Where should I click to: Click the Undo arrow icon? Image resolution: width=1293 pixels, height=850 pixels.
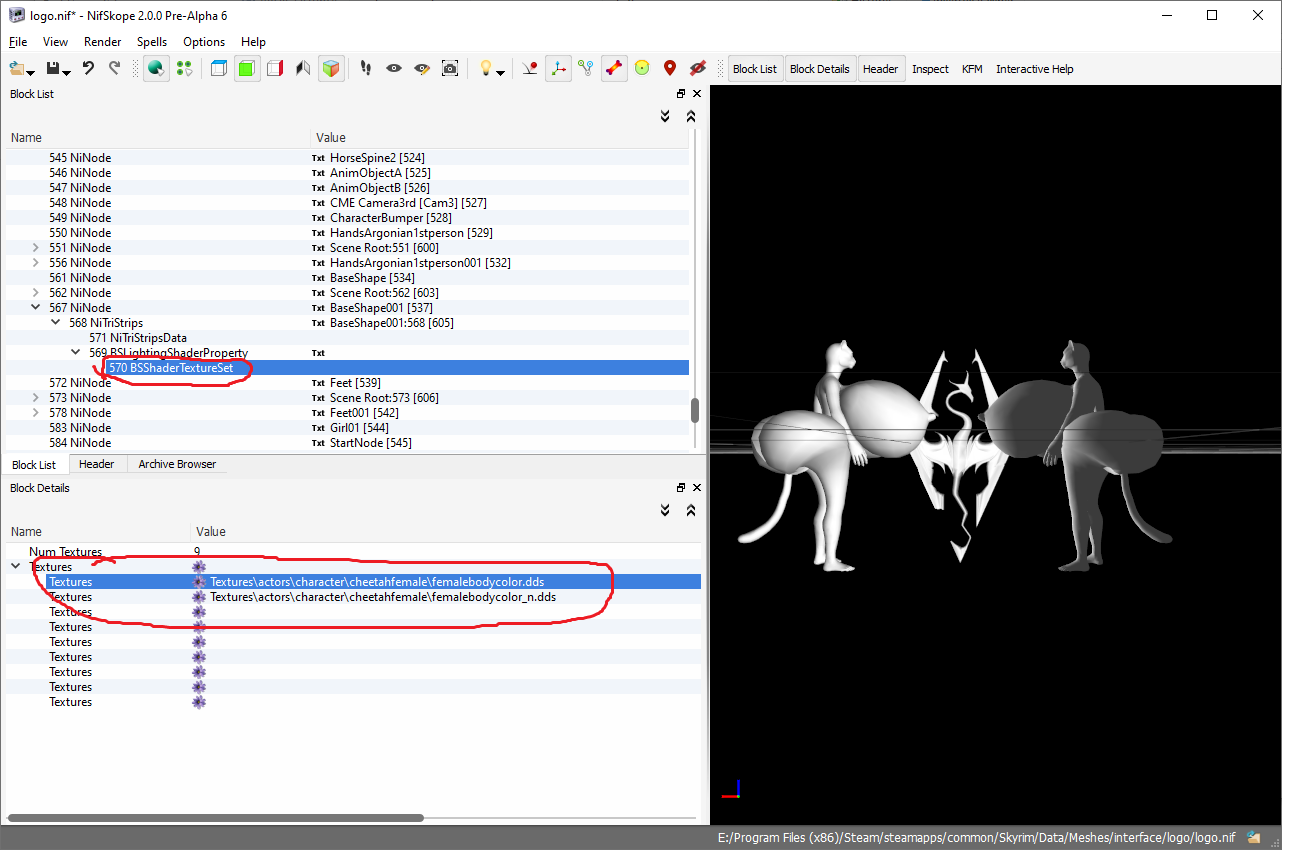pos(88,69)
